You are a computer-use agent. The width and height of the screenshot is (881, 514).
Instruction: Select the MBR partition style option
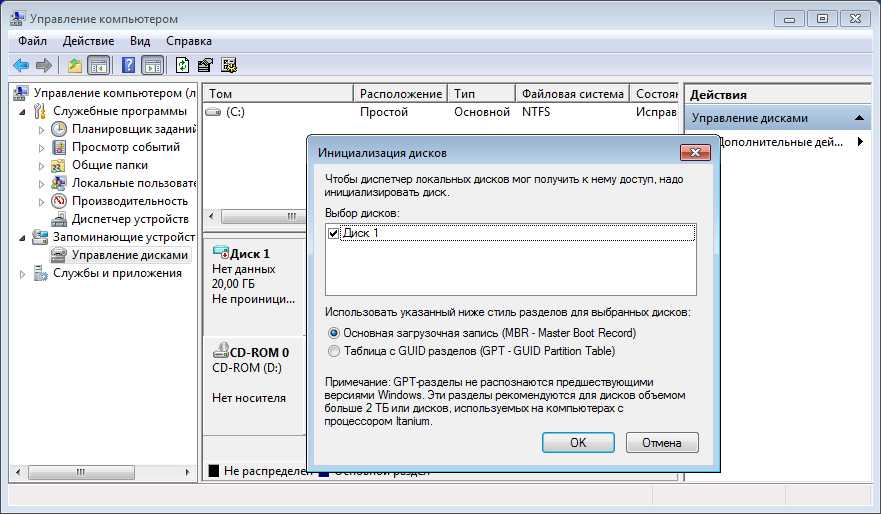coord(334,333)
